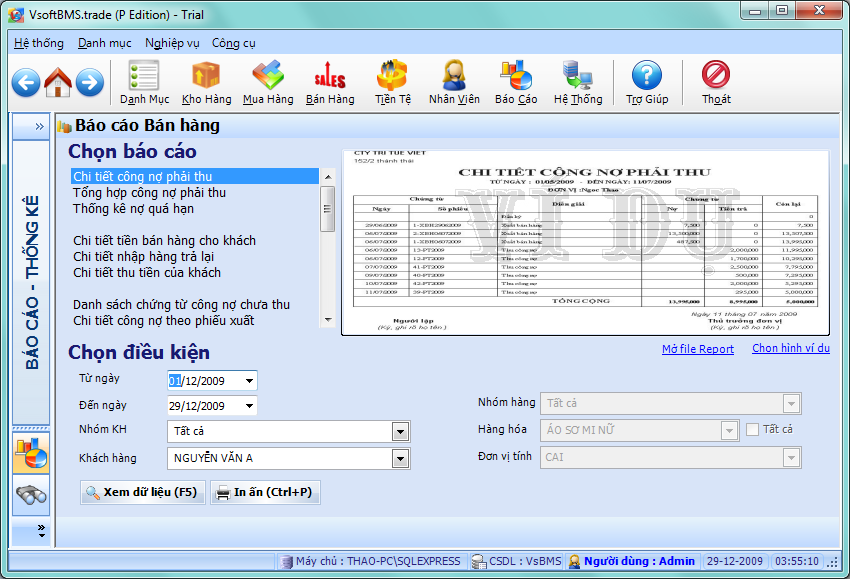Expand the Khách hàng dropdown

400,459
